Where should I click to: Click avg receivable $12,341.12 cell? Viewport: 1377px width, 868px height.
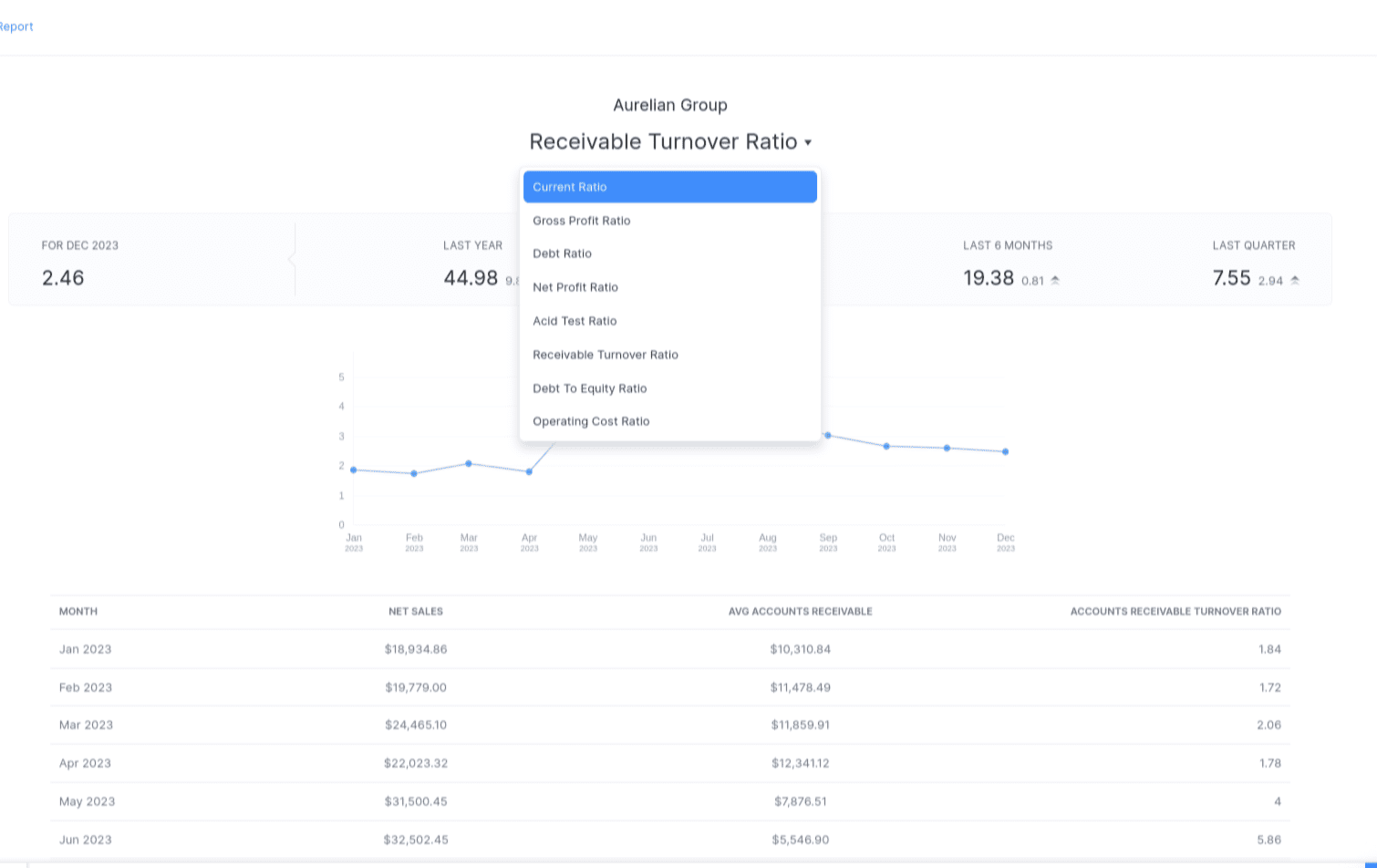801,763
